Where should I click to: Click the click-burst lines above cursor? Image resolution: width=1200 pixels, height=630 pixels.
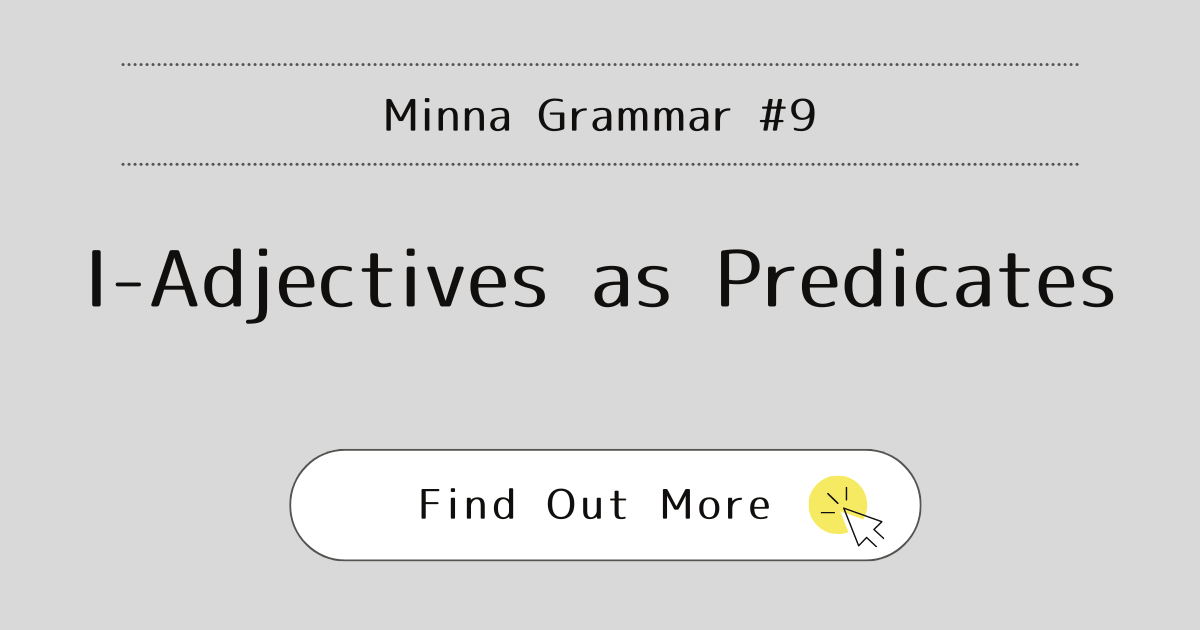click(x=835, y=501)
